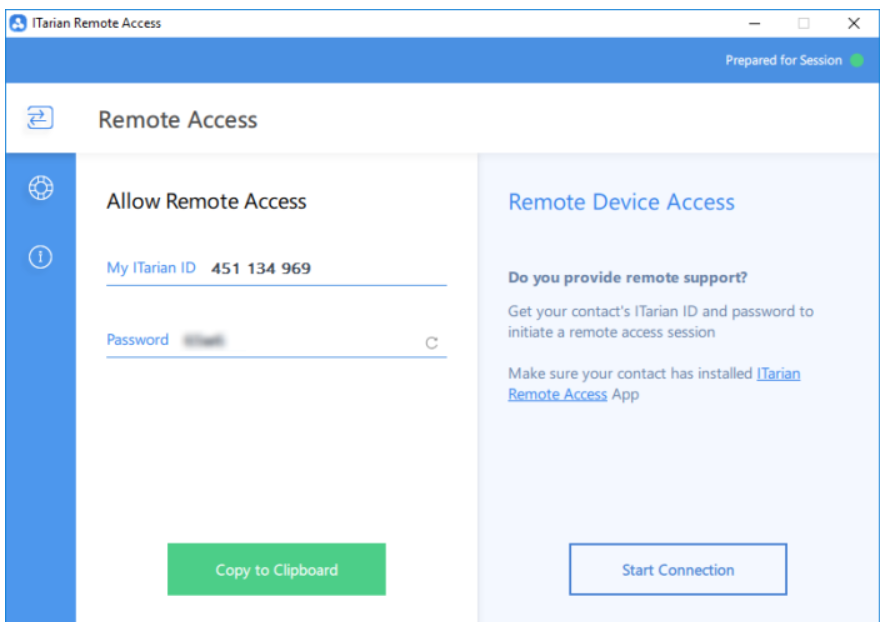Click the Allow Remote Access heading
Screen dimensions: 885x622
tap(206, 201)
